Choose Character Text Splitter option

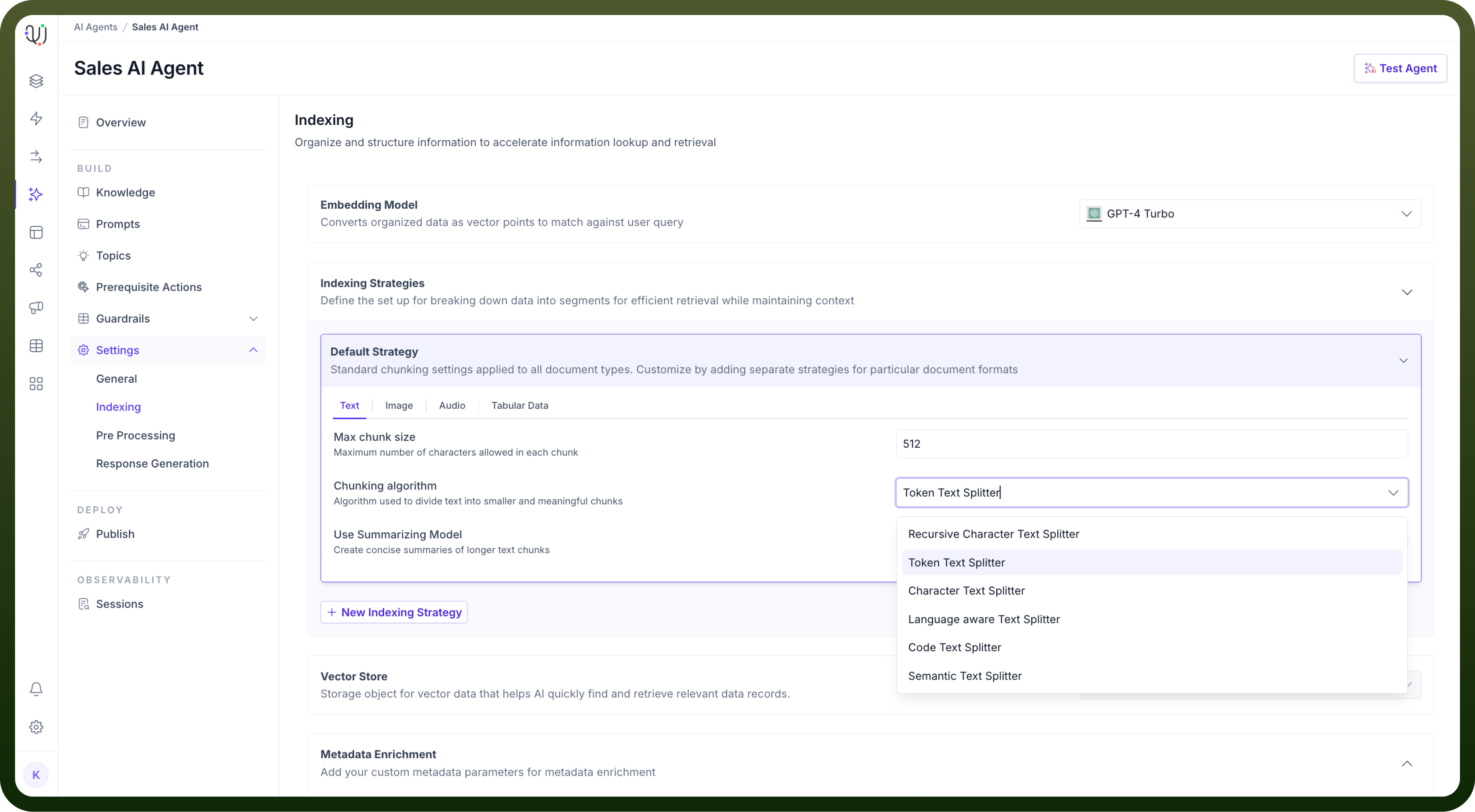pyautogui.click(x=1151, y=590)
